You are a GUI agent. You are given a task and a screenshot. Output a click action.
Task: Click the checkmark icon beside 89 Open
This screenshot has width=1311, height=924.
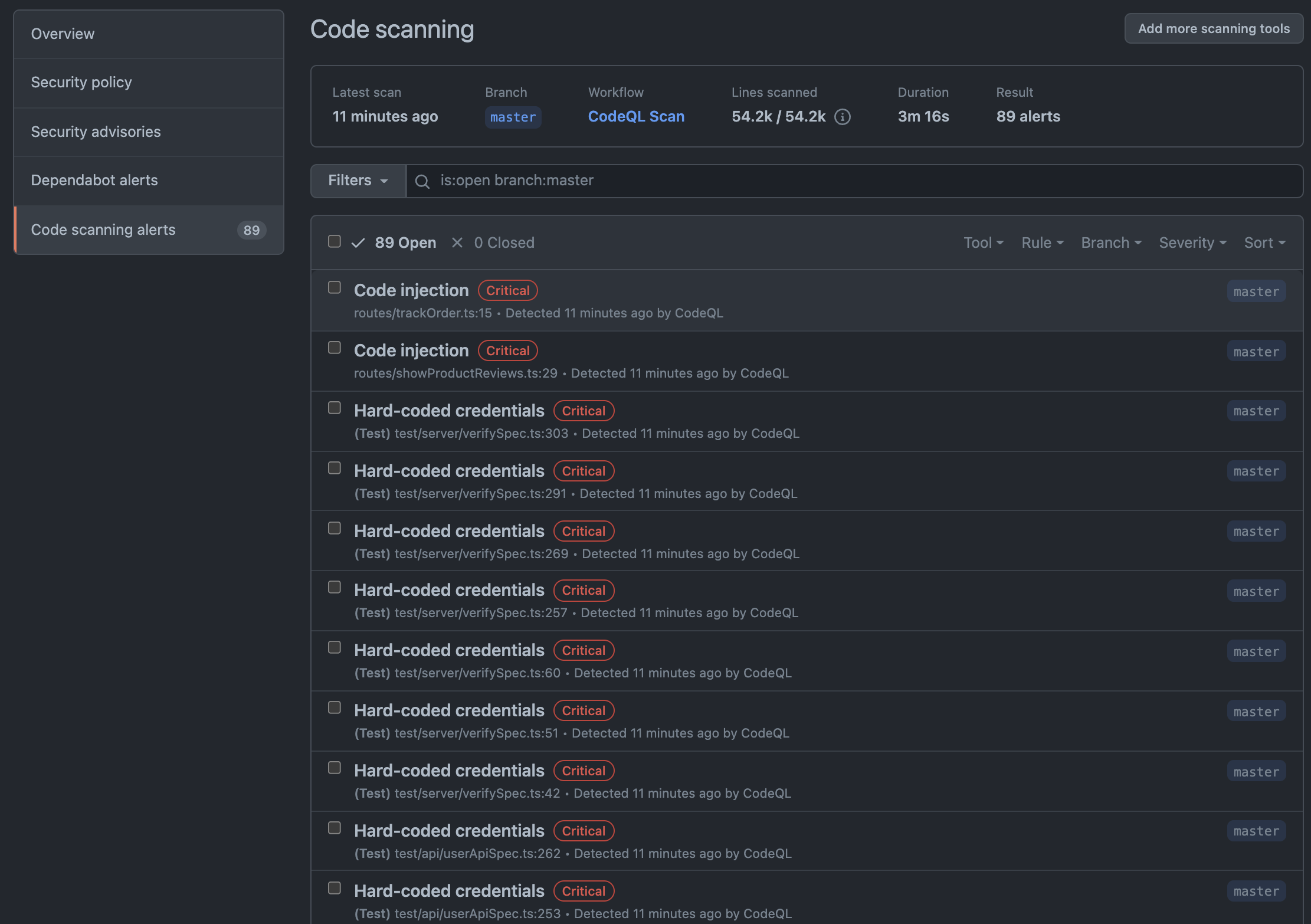coord(358,243)
